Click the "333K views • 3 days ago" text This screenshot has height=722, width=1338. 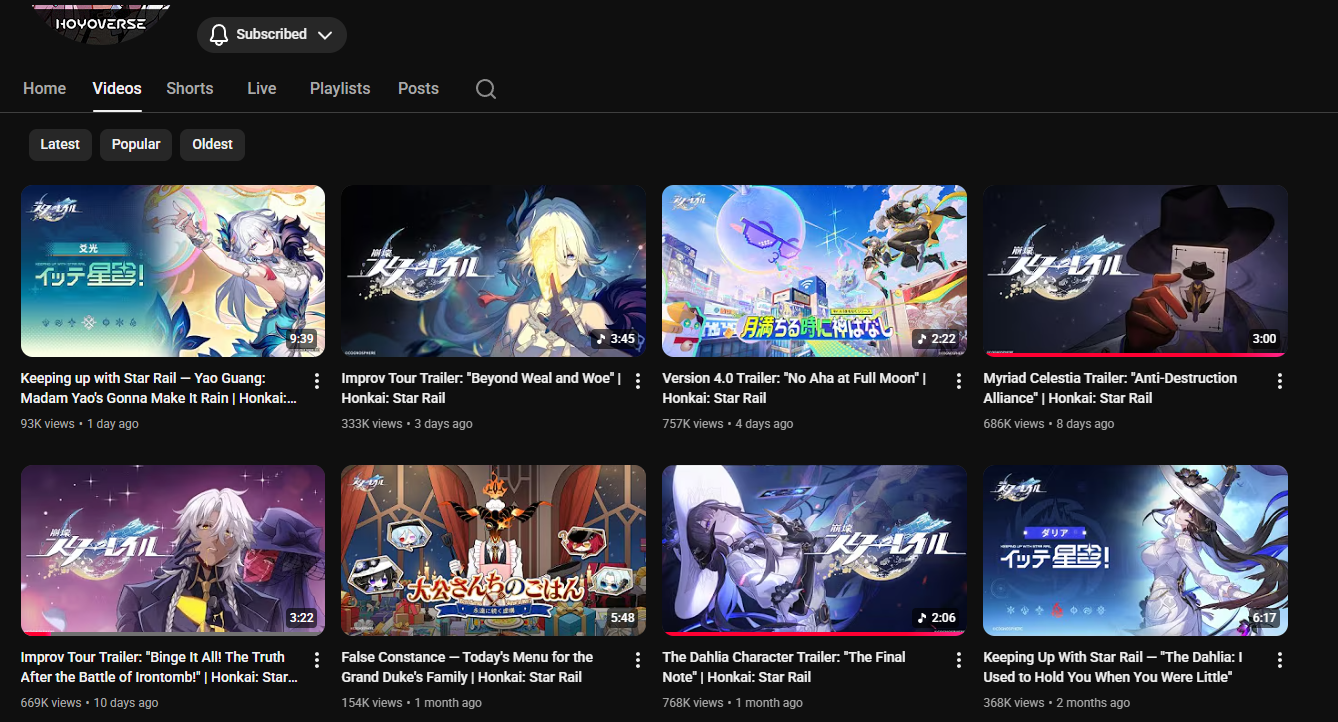click(x=407, y=424)
